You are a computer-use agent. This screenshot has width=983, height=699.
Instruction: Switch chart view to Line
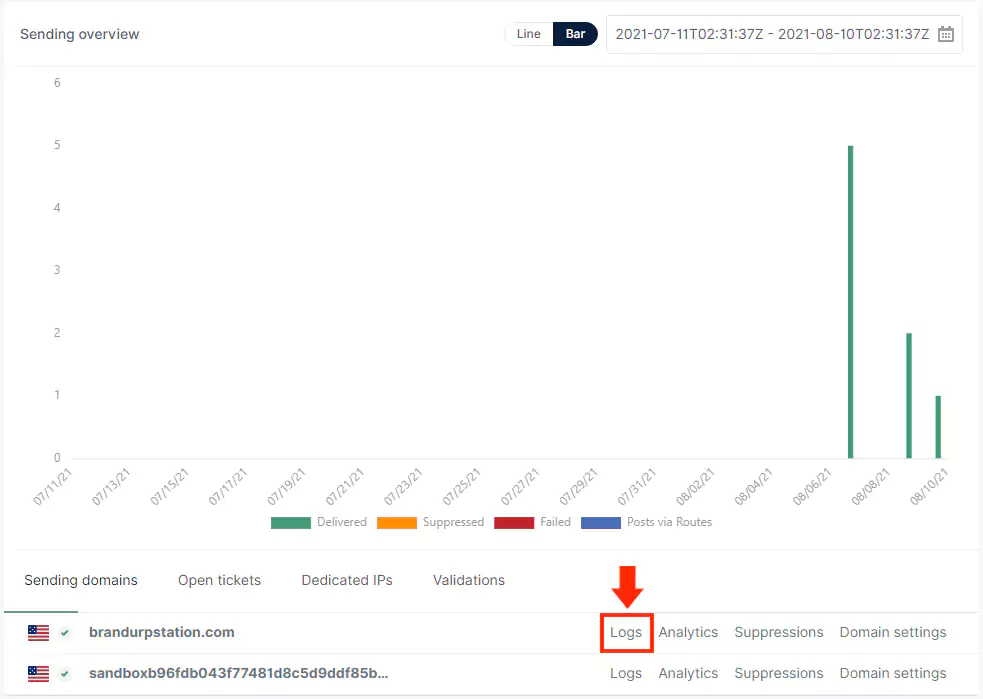pos(528,34)
